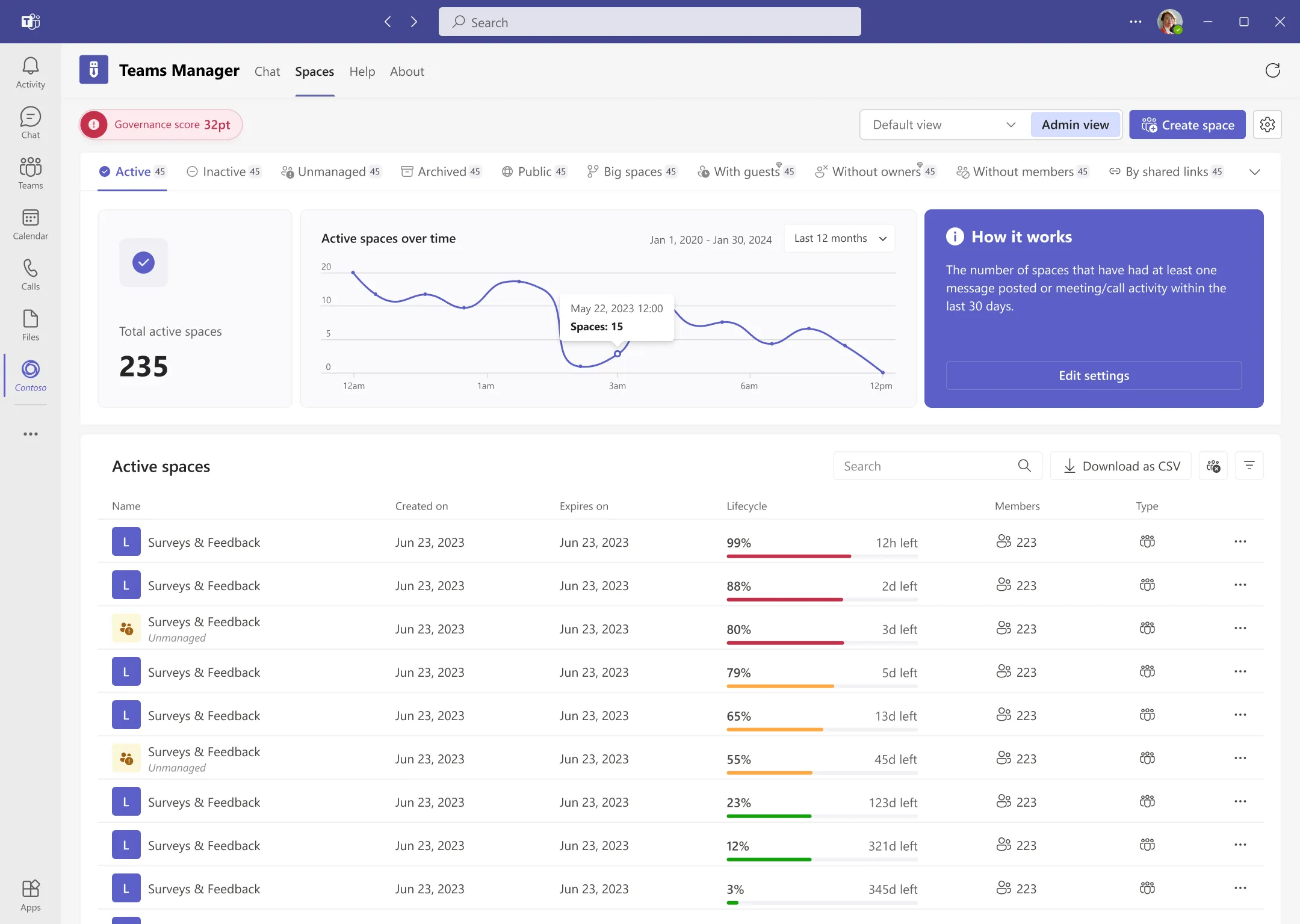The image size is (1300, 924).
Task: Click Edit settings button
Action: point(1094,375)
